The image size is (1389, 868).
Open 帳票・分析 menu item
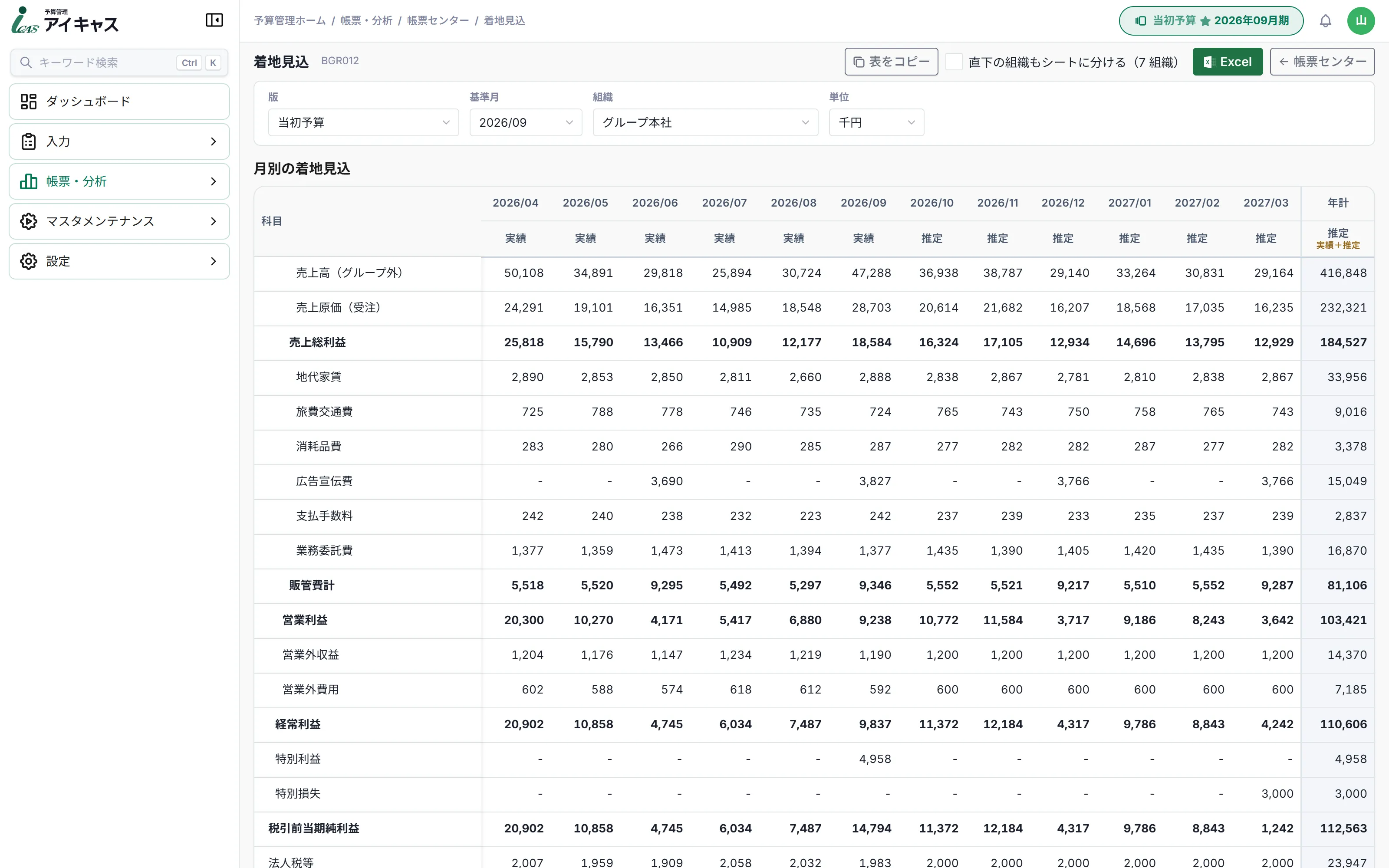119,181
